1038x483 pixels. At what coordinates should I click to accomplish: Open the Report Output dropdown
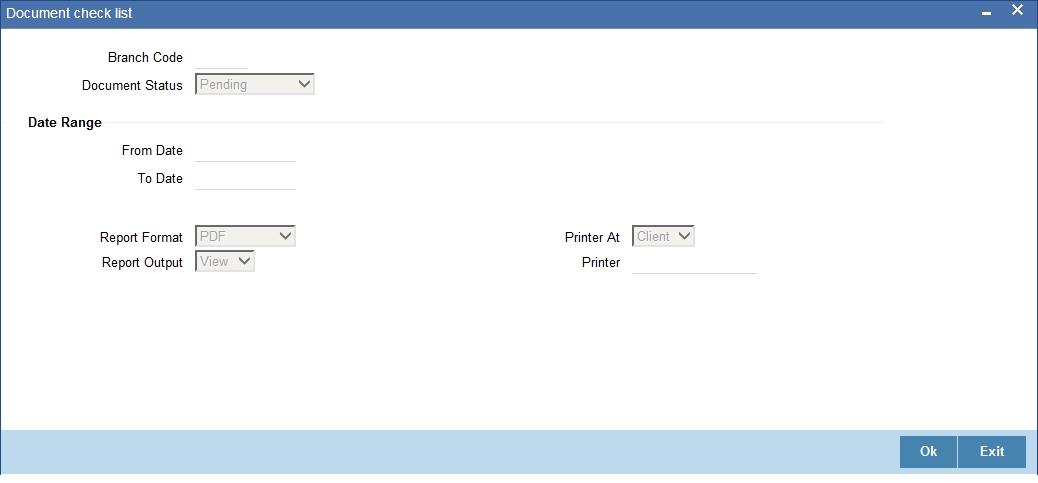tap(225, 261)
